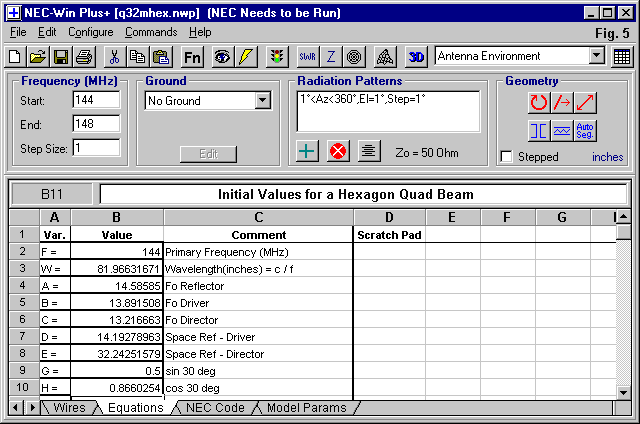Add a radiation pattern with plus button
This screenshot has width=640, height=424.
point(309,151)
